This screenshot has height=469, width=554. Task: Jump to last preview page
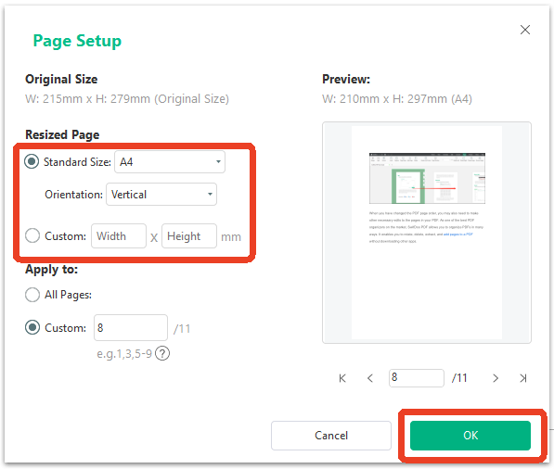[x=523, y=378]
